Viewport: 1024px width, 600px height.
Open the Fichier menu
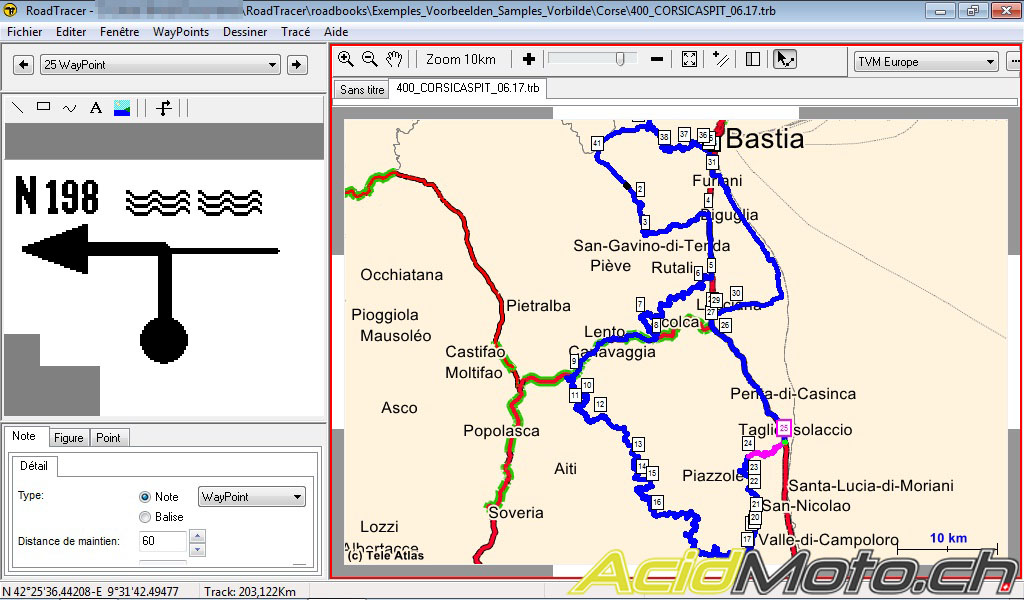click(x=24, y=32)
